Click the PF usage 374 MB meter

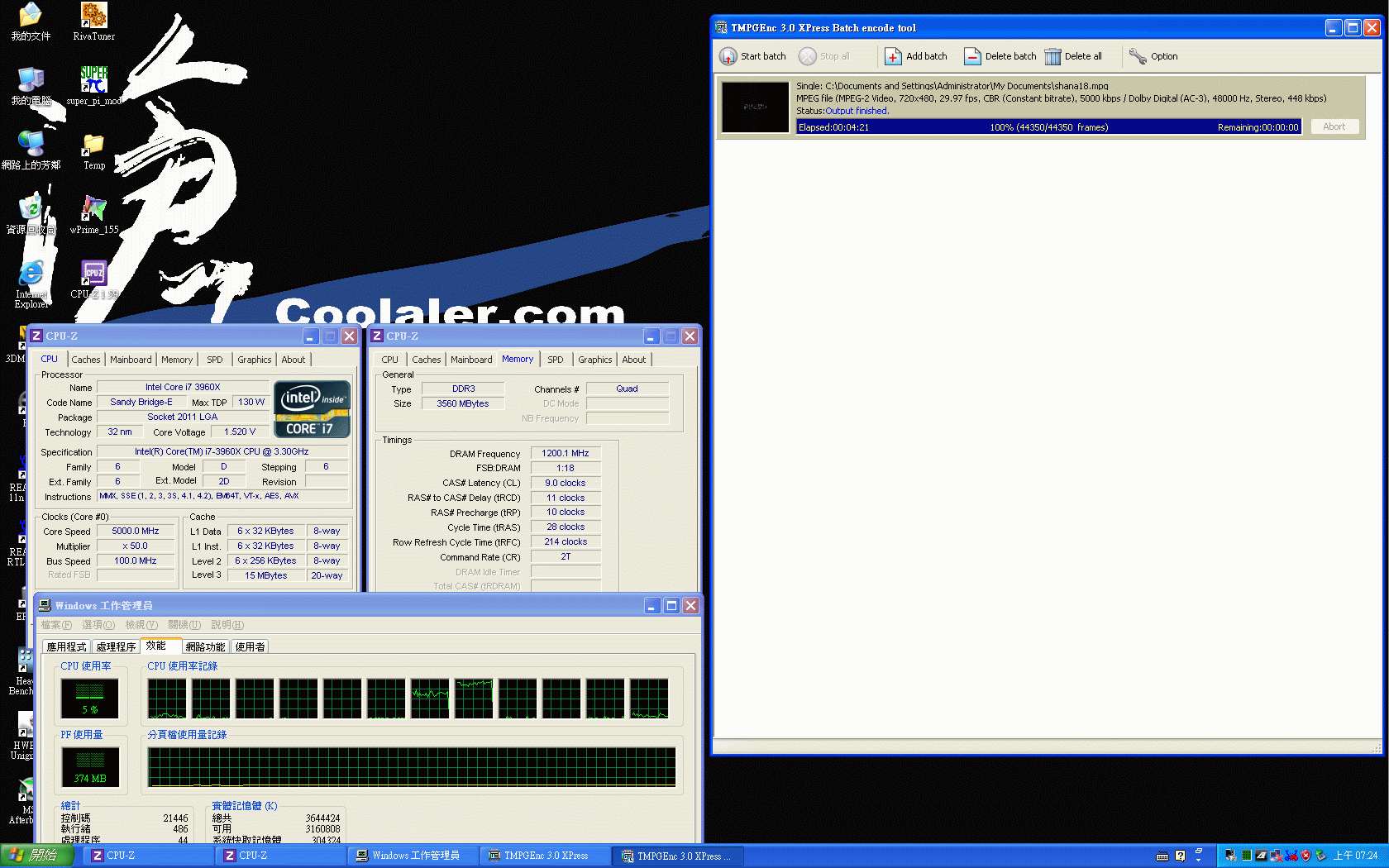(90, 767)
